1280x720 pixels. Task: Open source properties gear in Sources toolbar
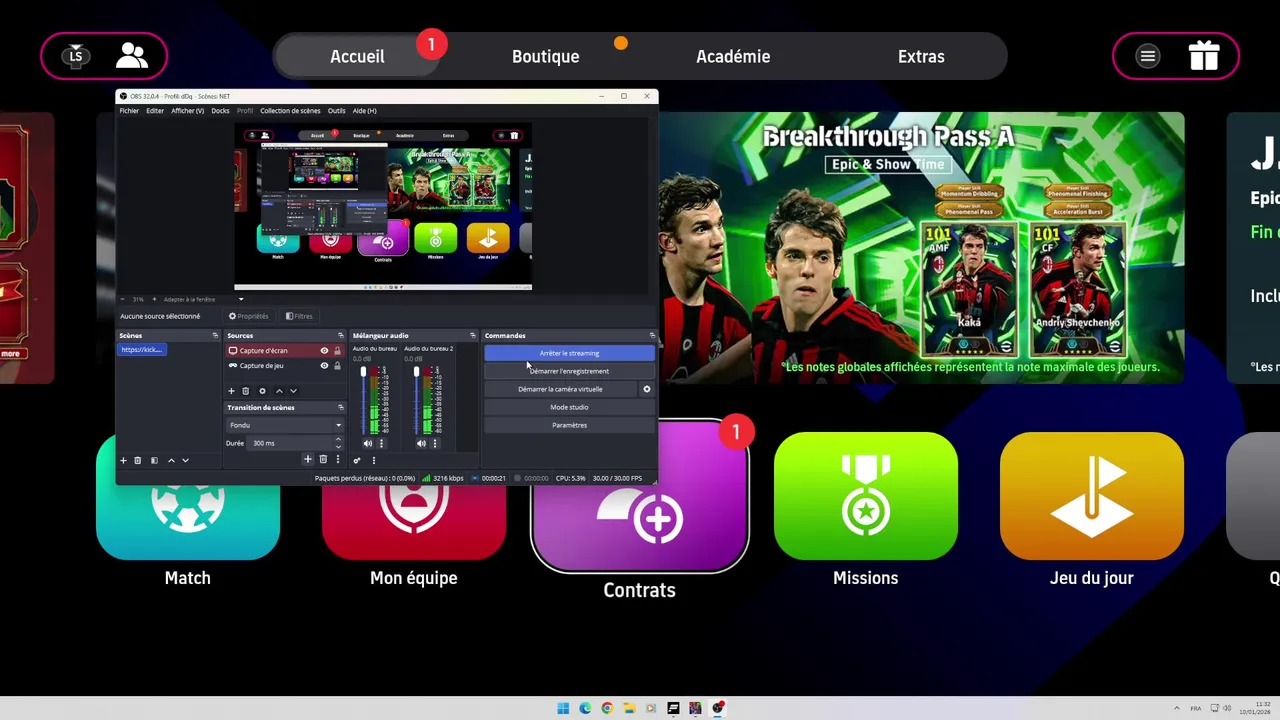point(262,391)
